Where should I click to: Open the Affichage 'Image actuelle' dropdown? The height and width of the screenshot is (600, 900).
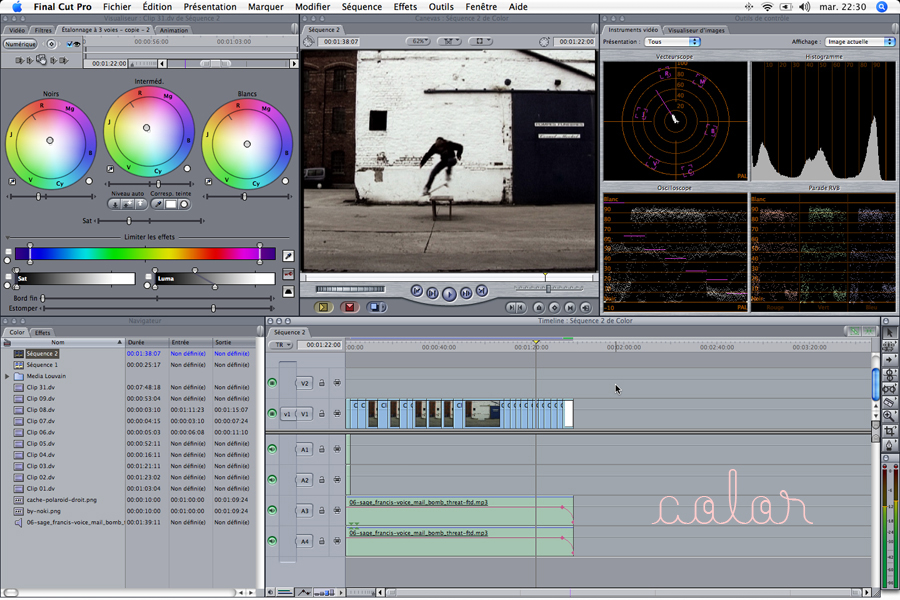coord(860,42)
